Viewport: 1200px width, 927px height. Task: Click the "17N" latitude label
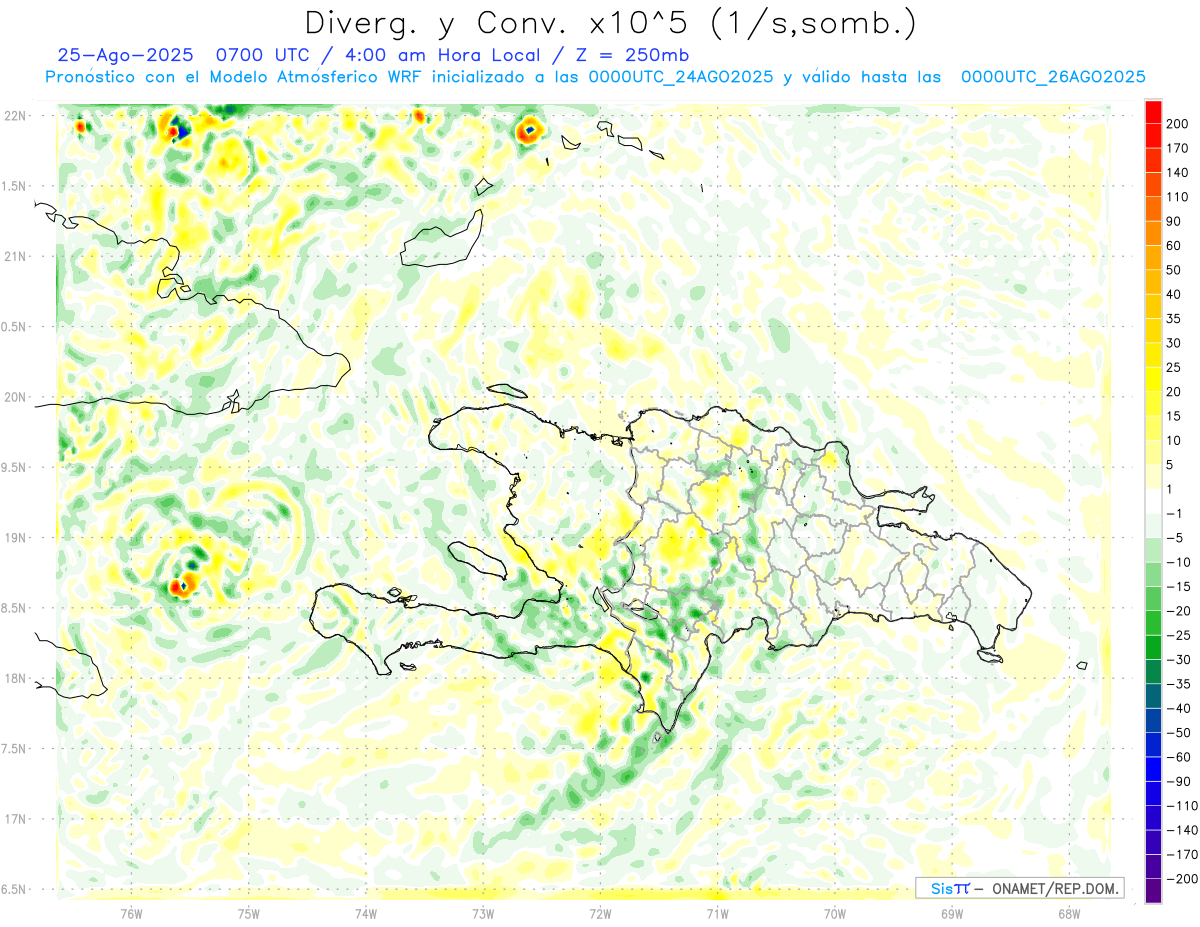coord(15,819)
